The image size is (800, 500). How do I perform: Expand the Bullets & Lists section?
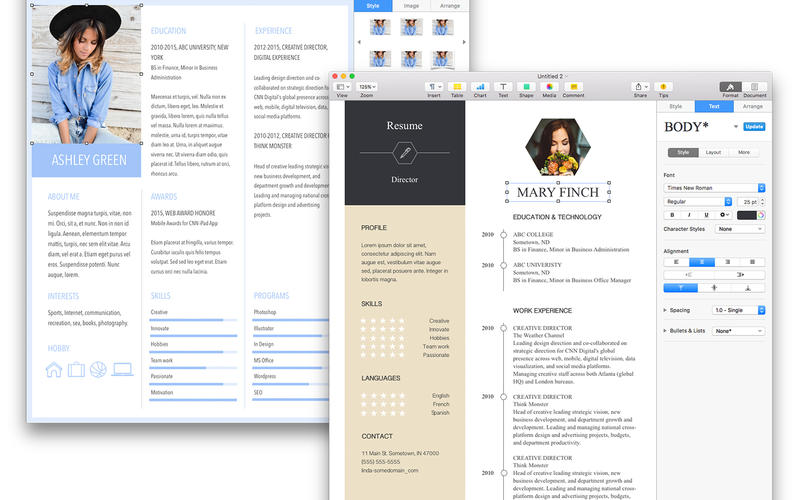click(665, 331)
